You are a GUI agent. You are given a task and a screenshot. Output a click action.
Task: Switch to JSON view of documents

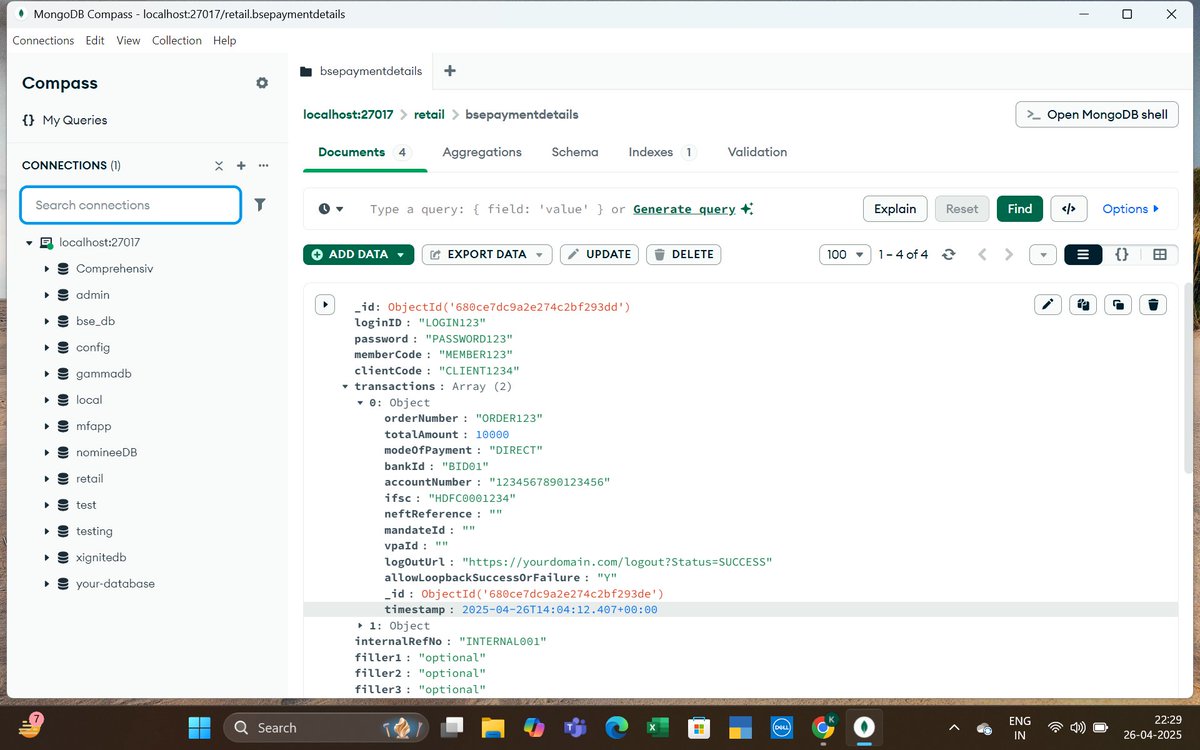1122,255
